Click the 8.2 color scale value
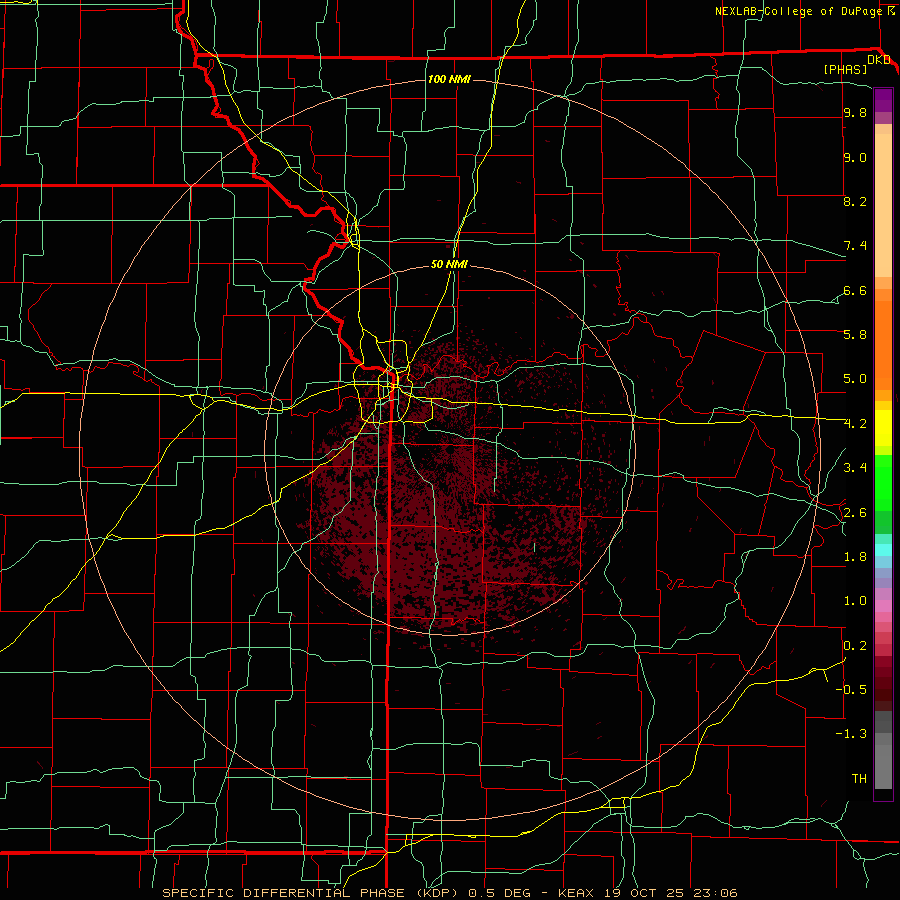This screenshot has width=900, height=900. click(855, 201)
